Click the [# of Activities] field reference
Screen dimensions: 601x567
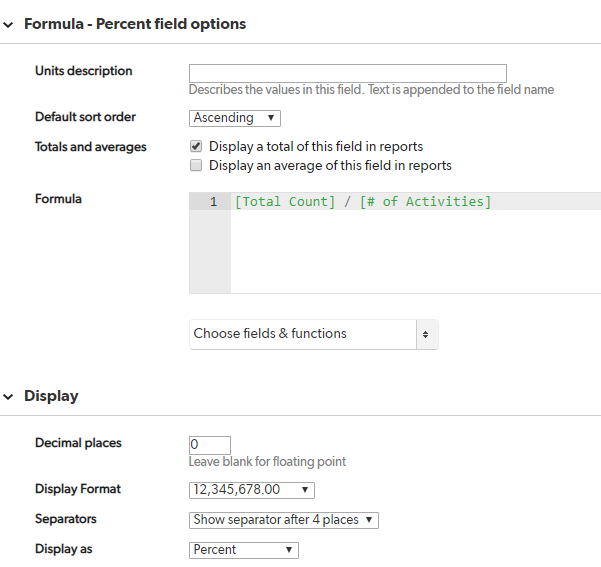pos(425,202)
